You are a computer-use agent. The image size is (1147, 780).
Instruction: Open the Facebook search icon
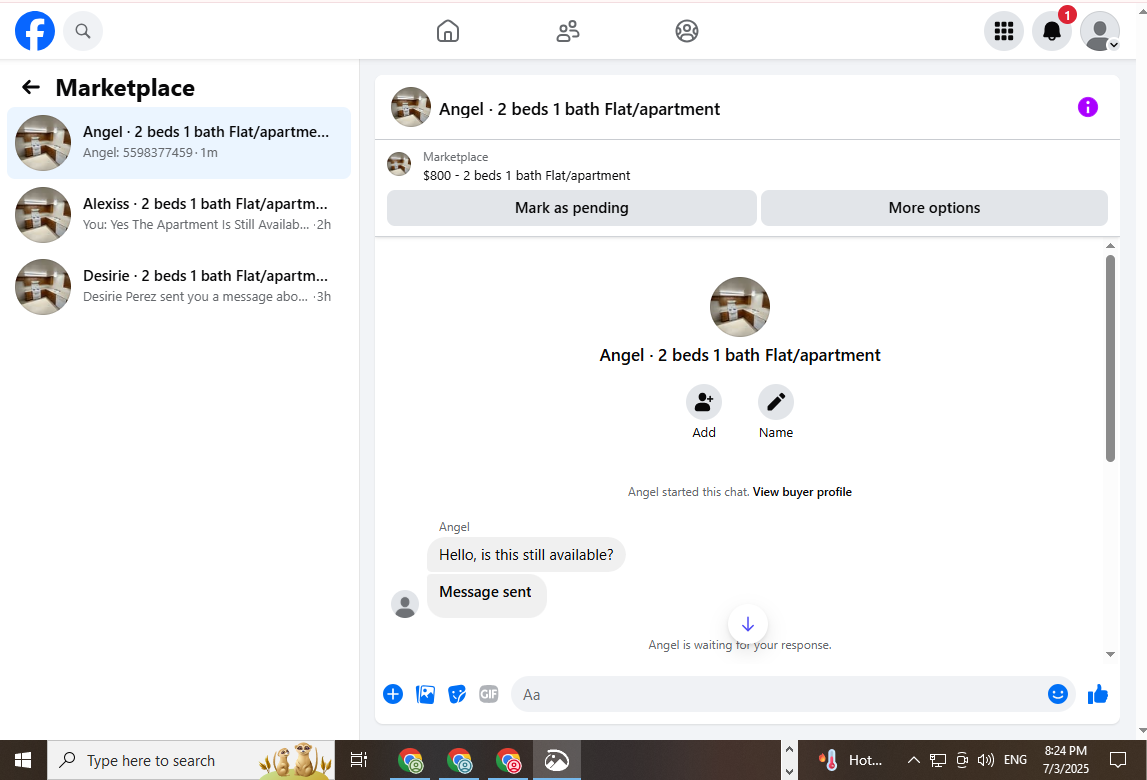pyautogui.click(x=83, y=31)
